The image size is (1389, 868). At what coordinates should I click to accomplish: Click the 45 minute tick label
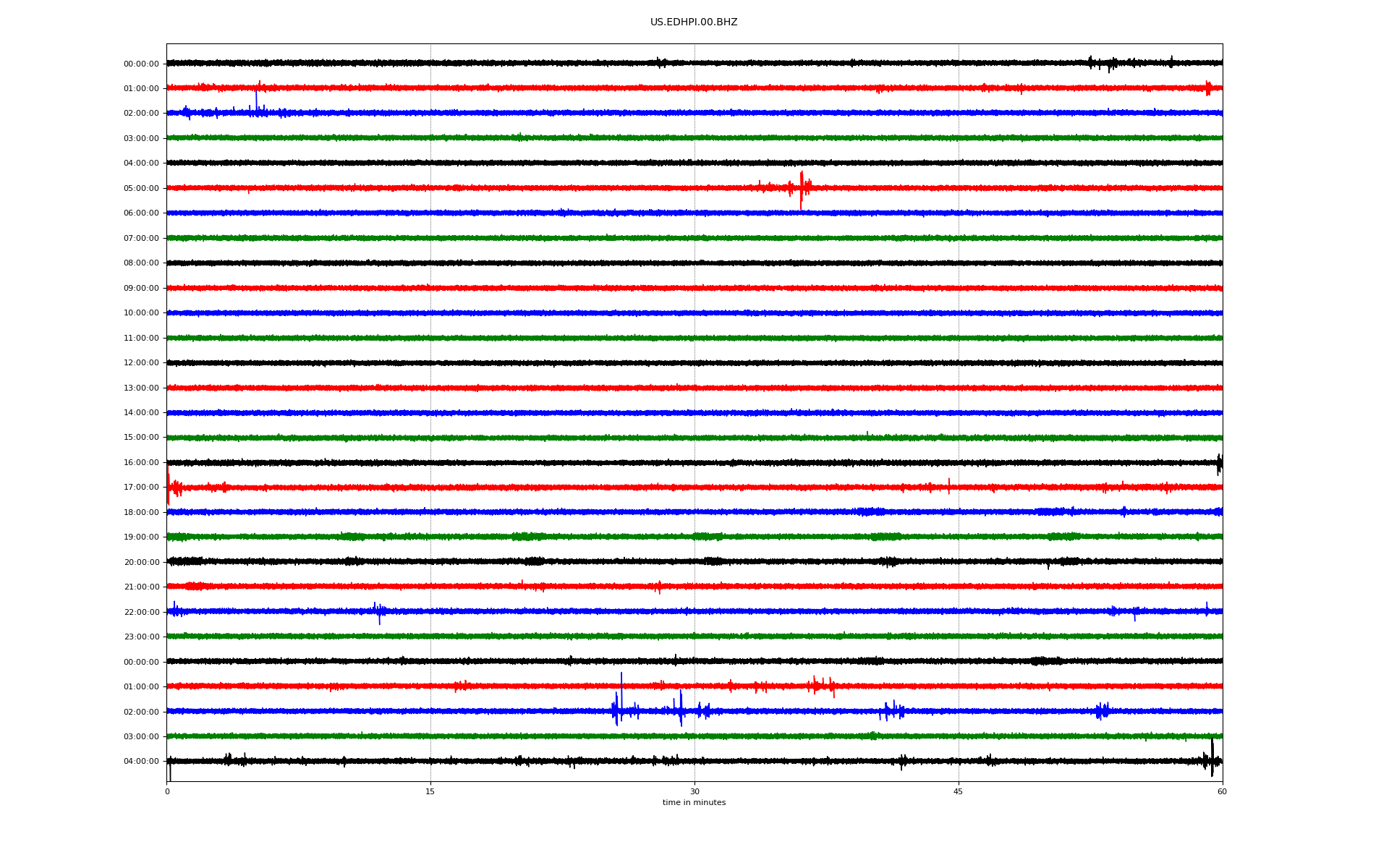pos(958,791)
